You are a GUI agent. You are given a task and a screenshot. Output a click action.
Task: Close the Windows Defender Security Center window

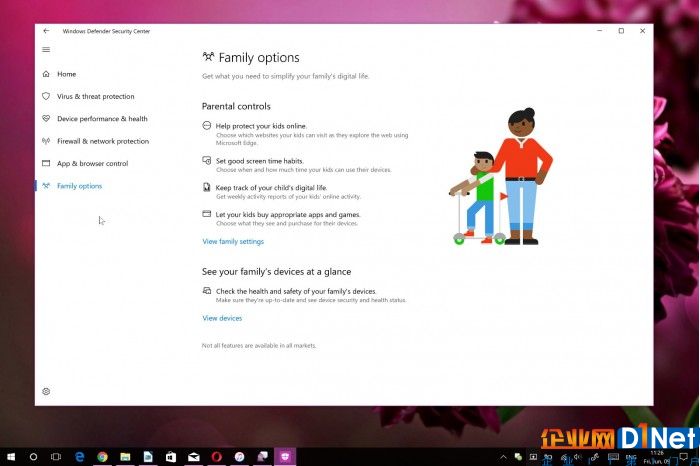pyautogui.click(x=642, y=31)
